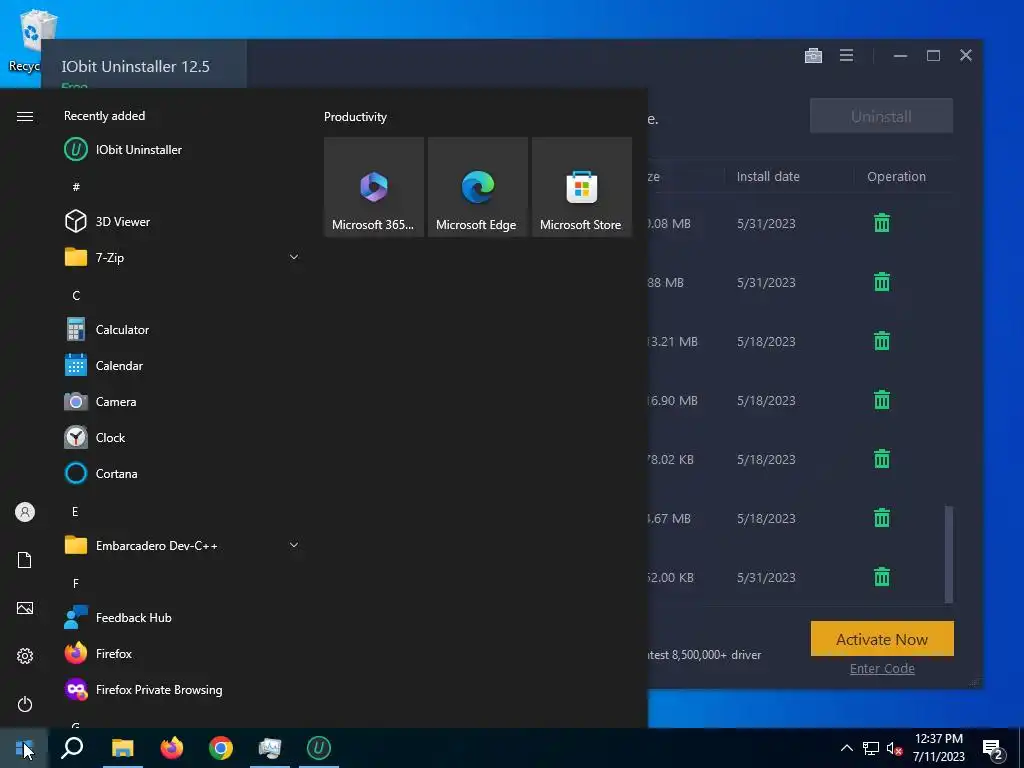
Task: Open File Explorer from the taskbar
Action: pos(122,748)
